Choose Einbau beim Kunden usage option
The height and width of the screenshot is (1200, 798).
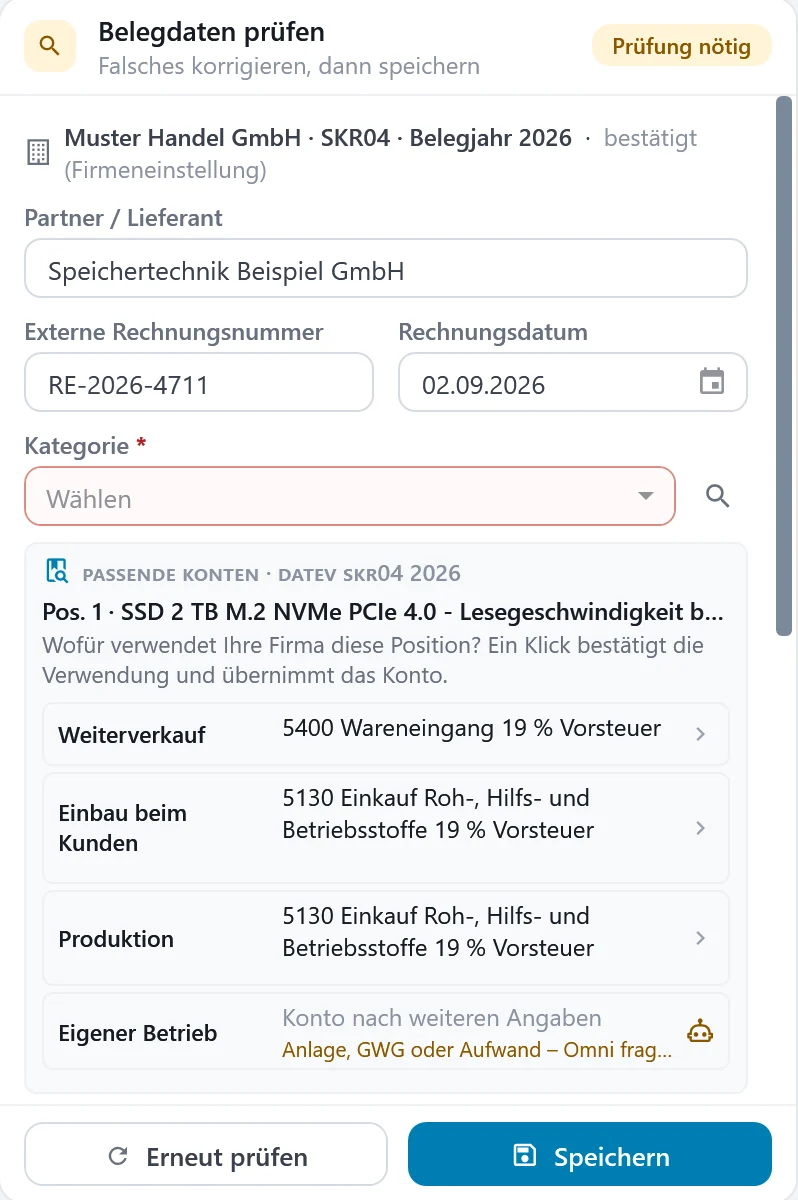(x=386, y=828)
